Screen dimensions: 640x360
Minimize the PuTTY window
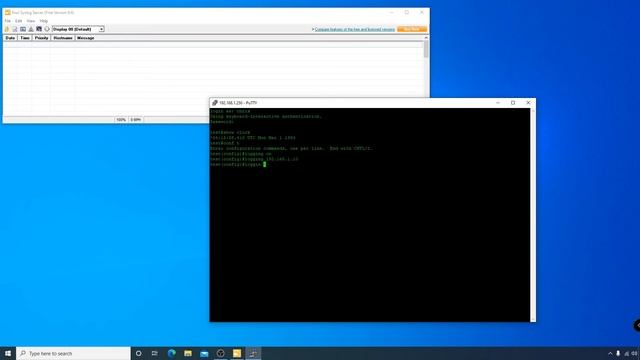(498, 103)
